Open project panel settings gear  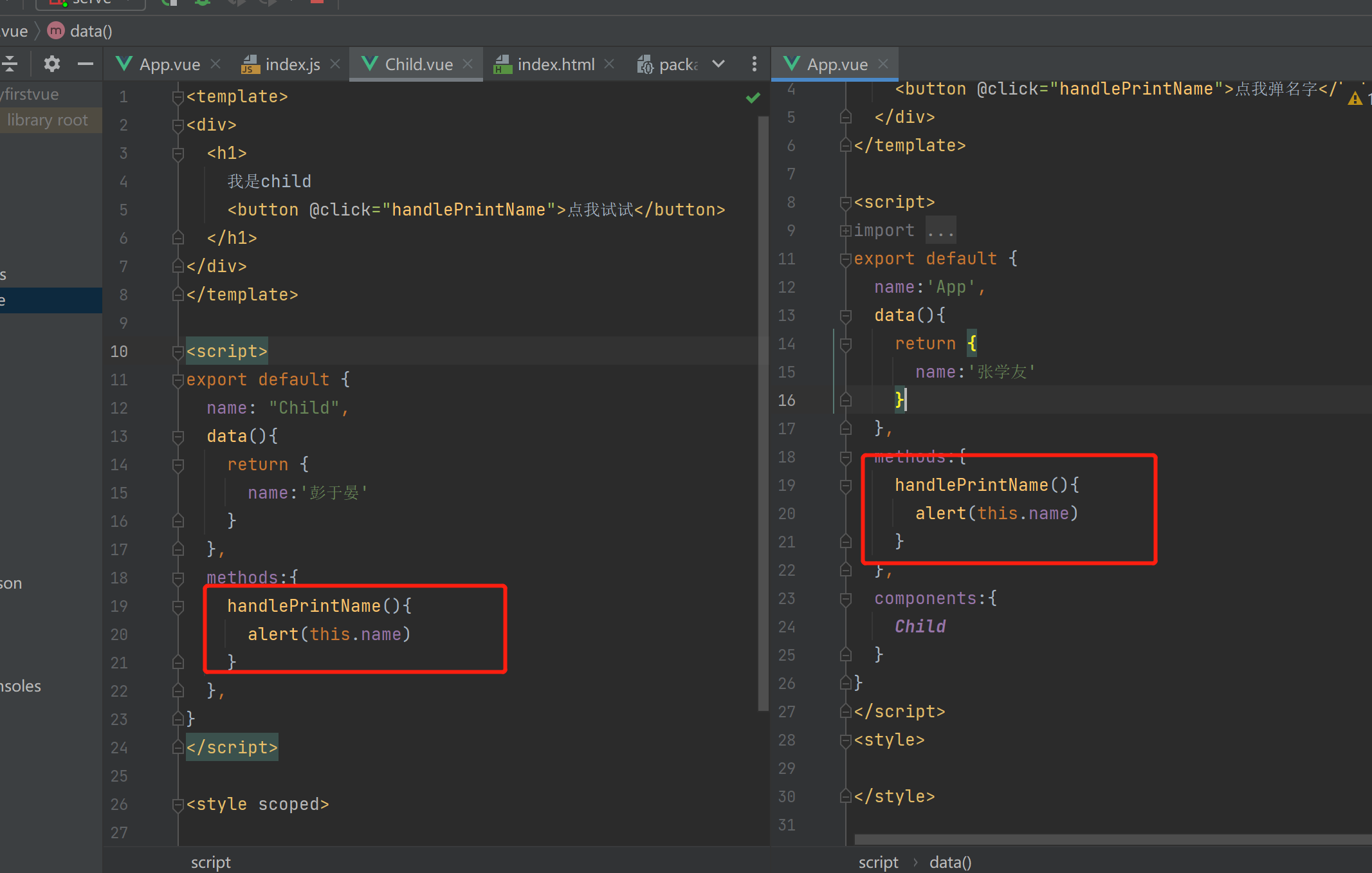pyautogui.click(x=51, y=64)
